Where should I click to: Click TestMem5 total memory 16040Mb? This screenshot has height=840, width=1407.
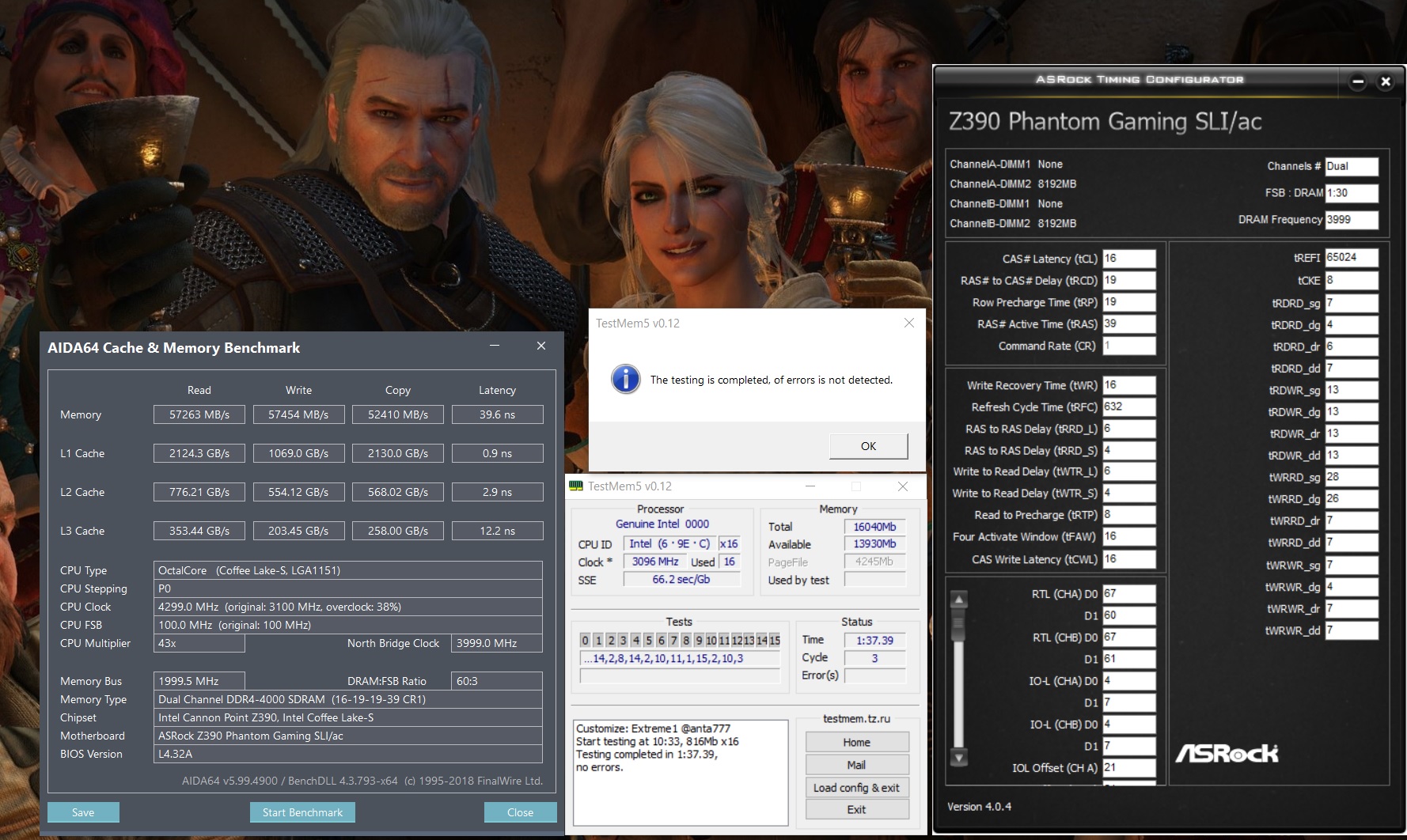pyautogui.click(x=874, y=527)
